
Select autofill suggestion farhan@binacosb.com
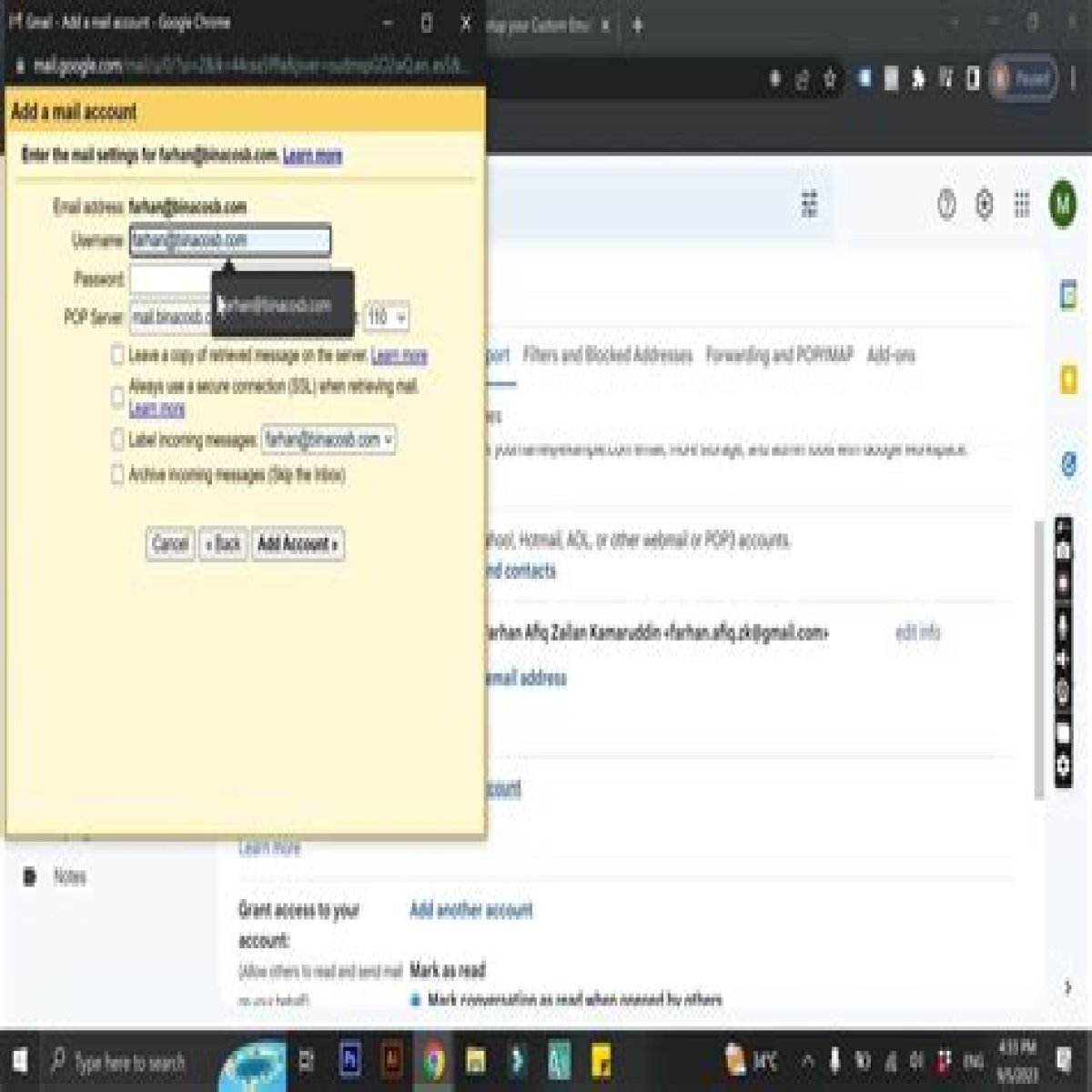coord(283,306)
